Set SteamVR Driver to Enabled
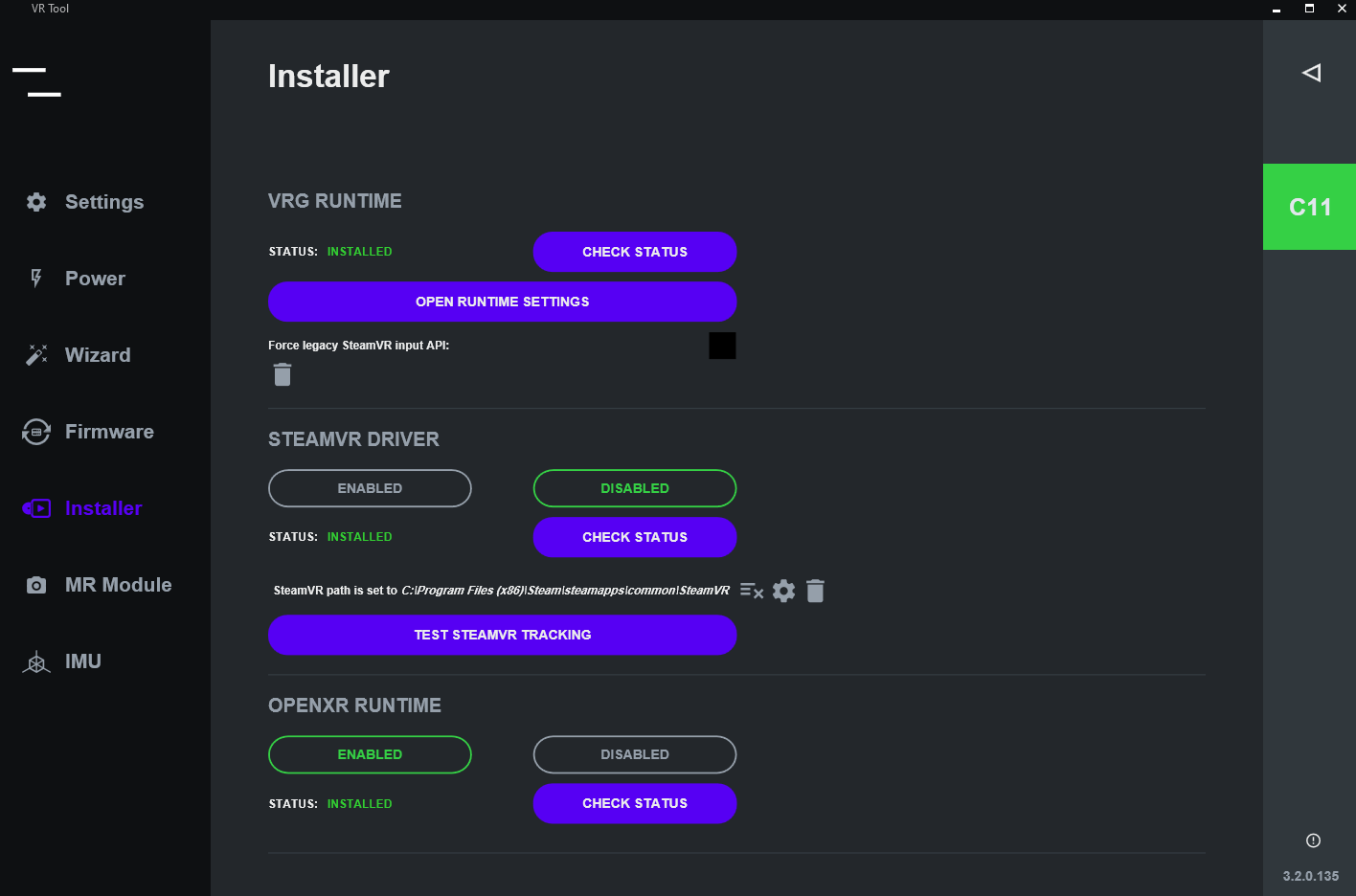 coord(370,488)
